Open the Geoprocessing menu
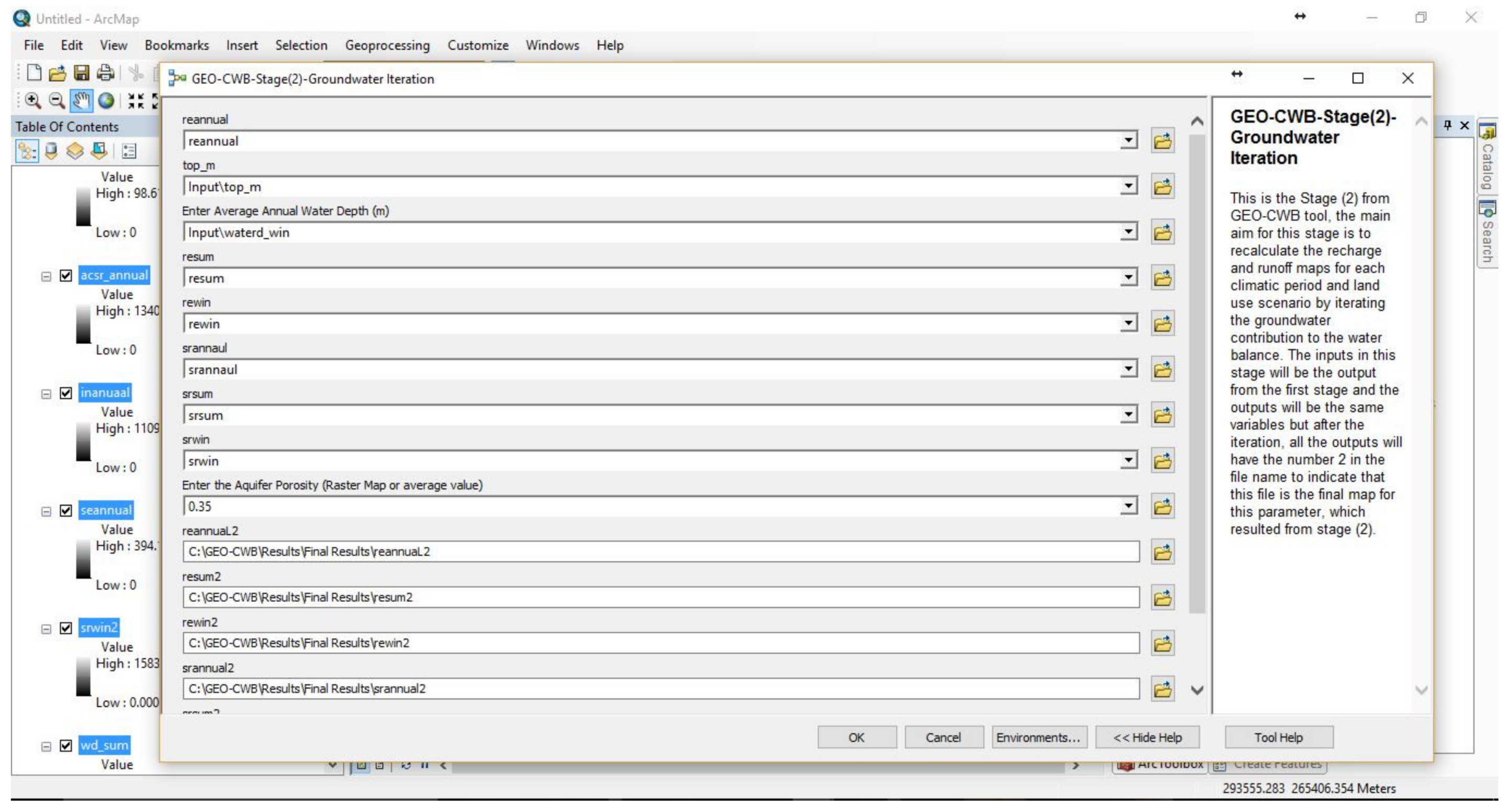The height and width of the screenshot is (812, 1511). (x=387, y=45)
